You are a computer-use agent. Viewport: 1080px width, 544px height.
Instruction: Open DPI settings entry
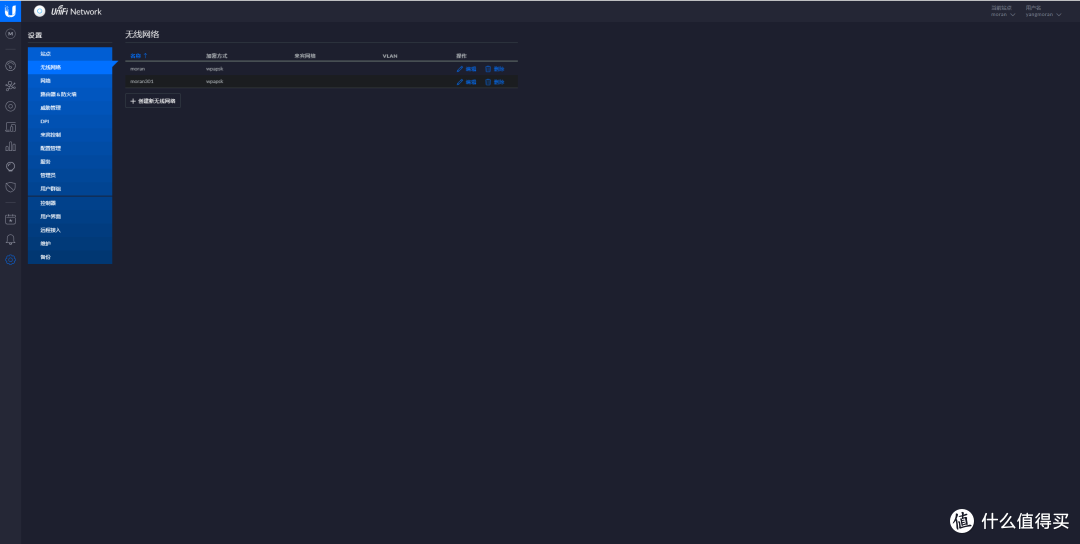click(x=70, y=121)
